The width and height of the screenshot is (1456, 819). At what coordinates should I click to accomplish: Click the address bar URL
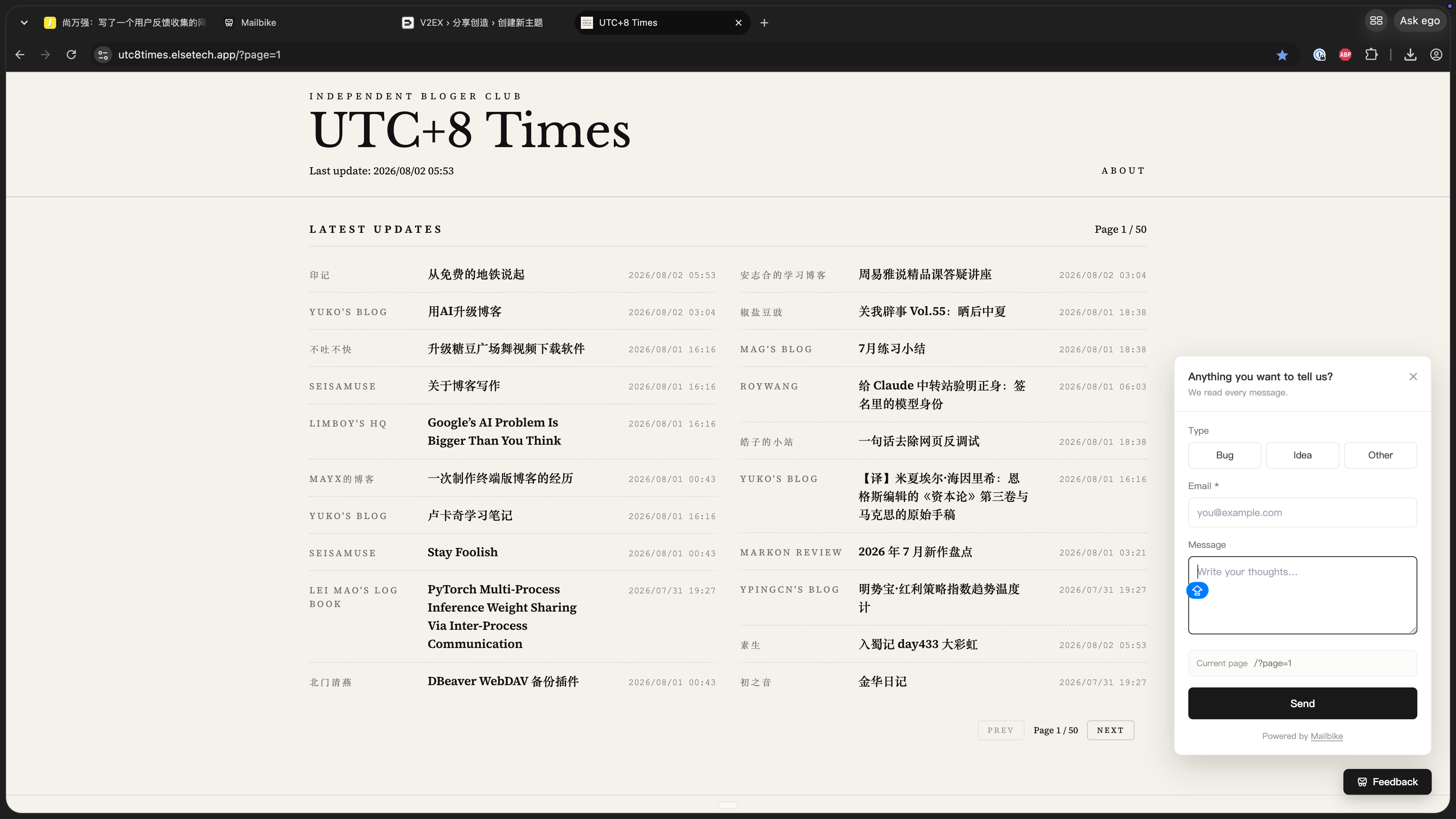(x=199, y=55)
